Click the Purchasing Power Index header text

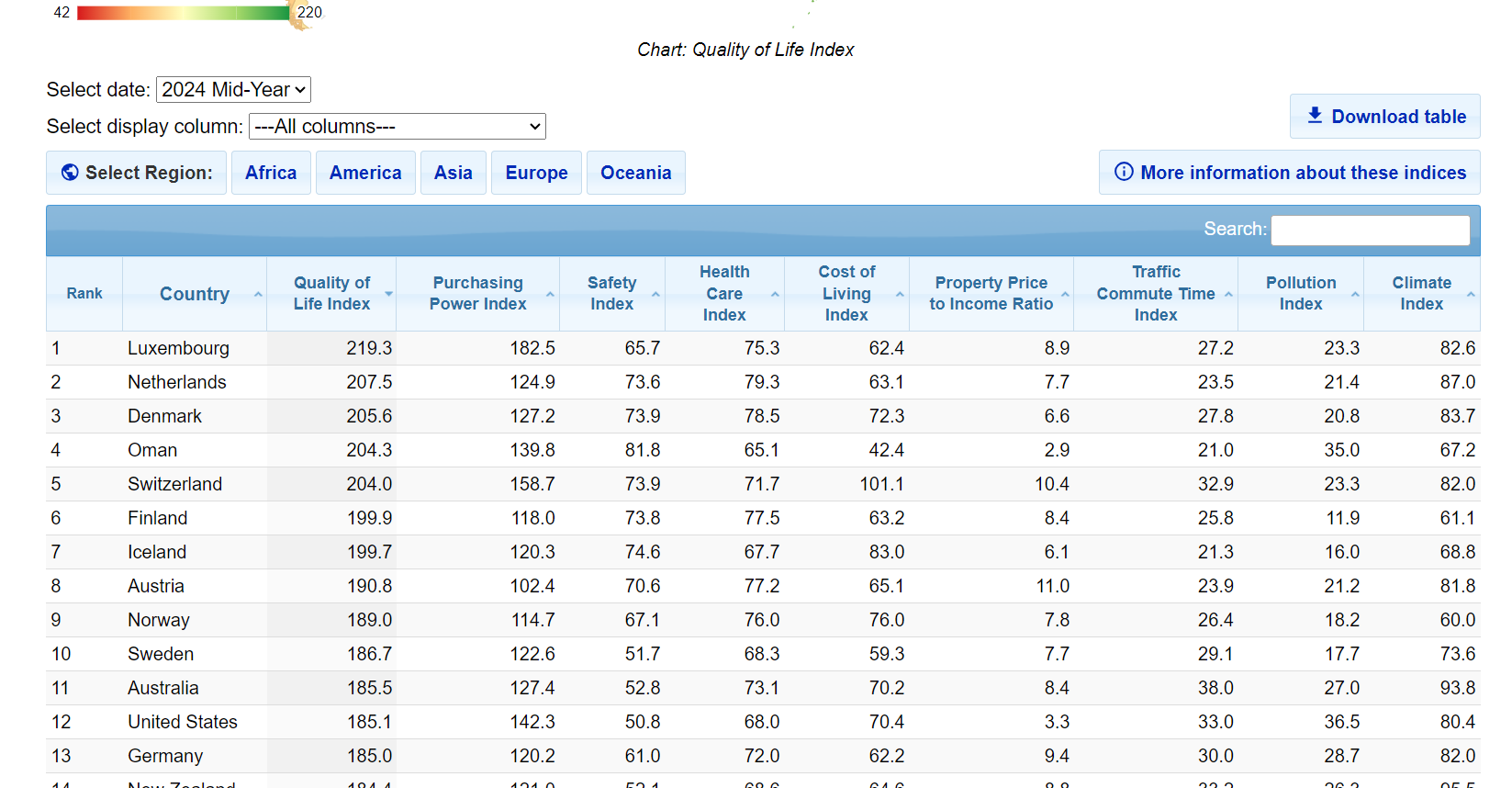coord(477,294)
